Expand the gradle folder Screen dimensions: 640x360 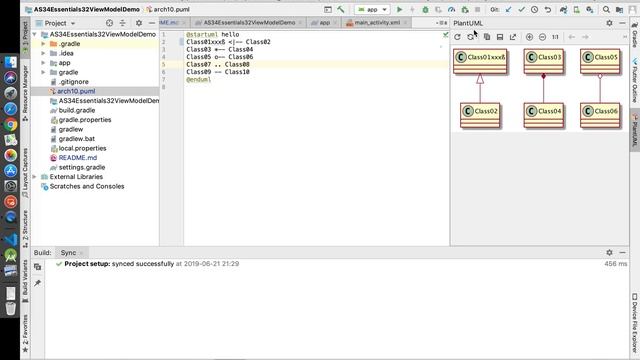(43, 72)
